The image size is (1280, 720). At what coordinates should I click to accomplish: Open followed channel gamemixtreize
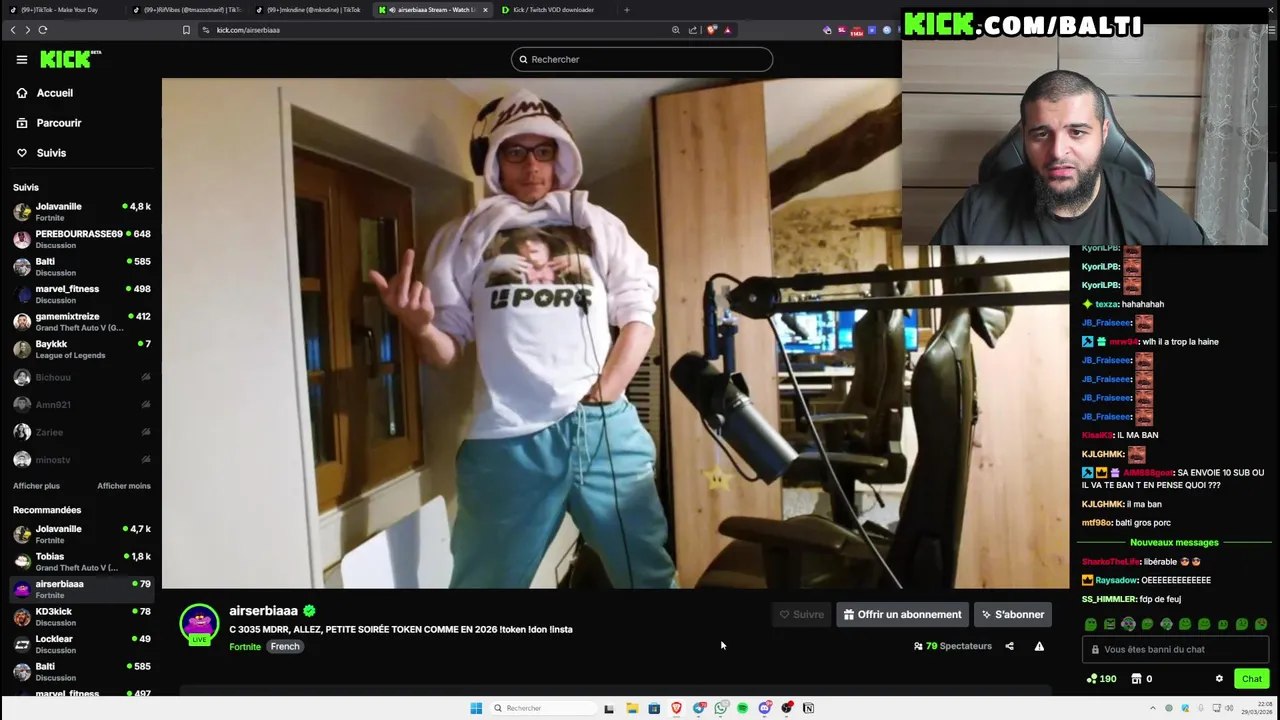pos(81,322)
